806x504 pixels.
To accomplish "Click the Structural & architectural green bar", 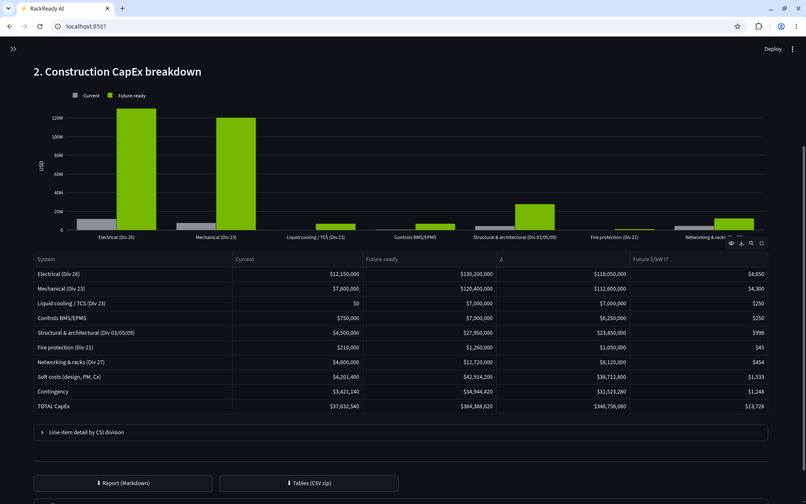I will tap(535, 217).
